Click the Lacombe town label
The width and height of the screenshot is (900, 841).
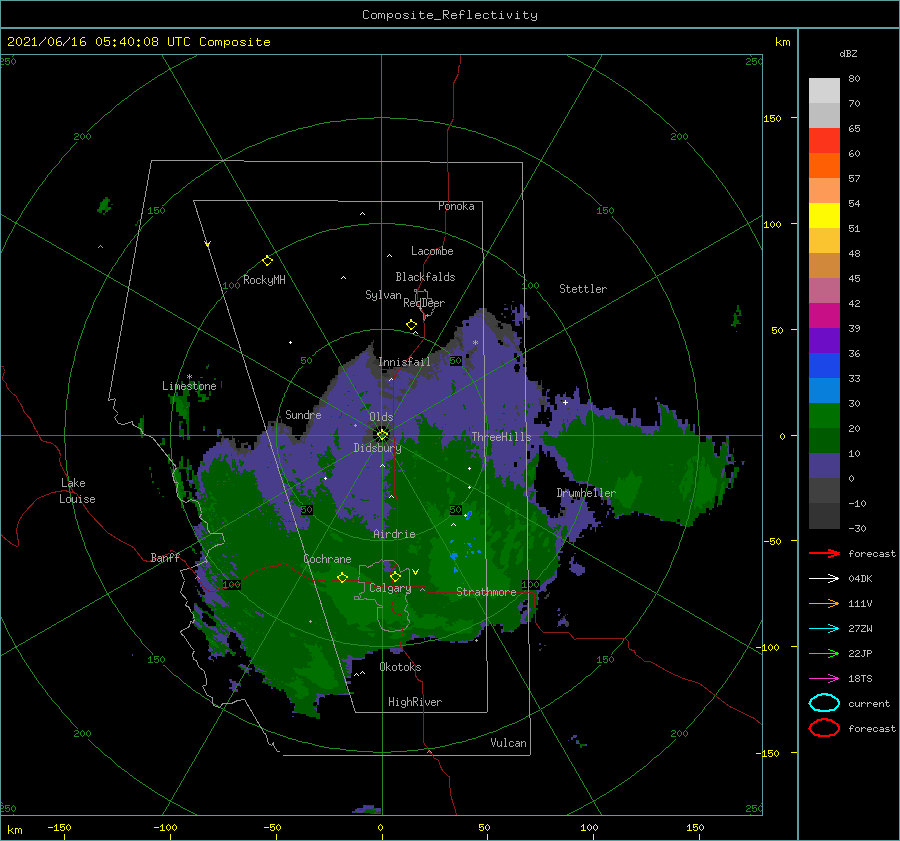(432, 251)
